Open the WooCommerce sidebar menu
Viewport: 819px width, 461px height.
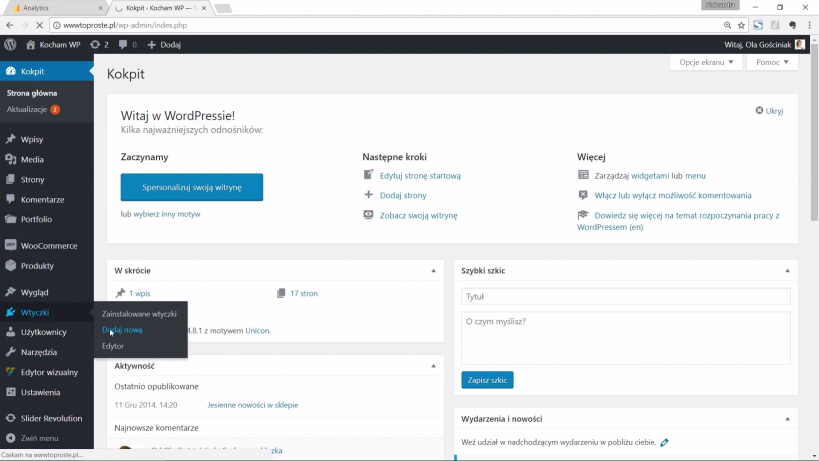click(49, 245)
